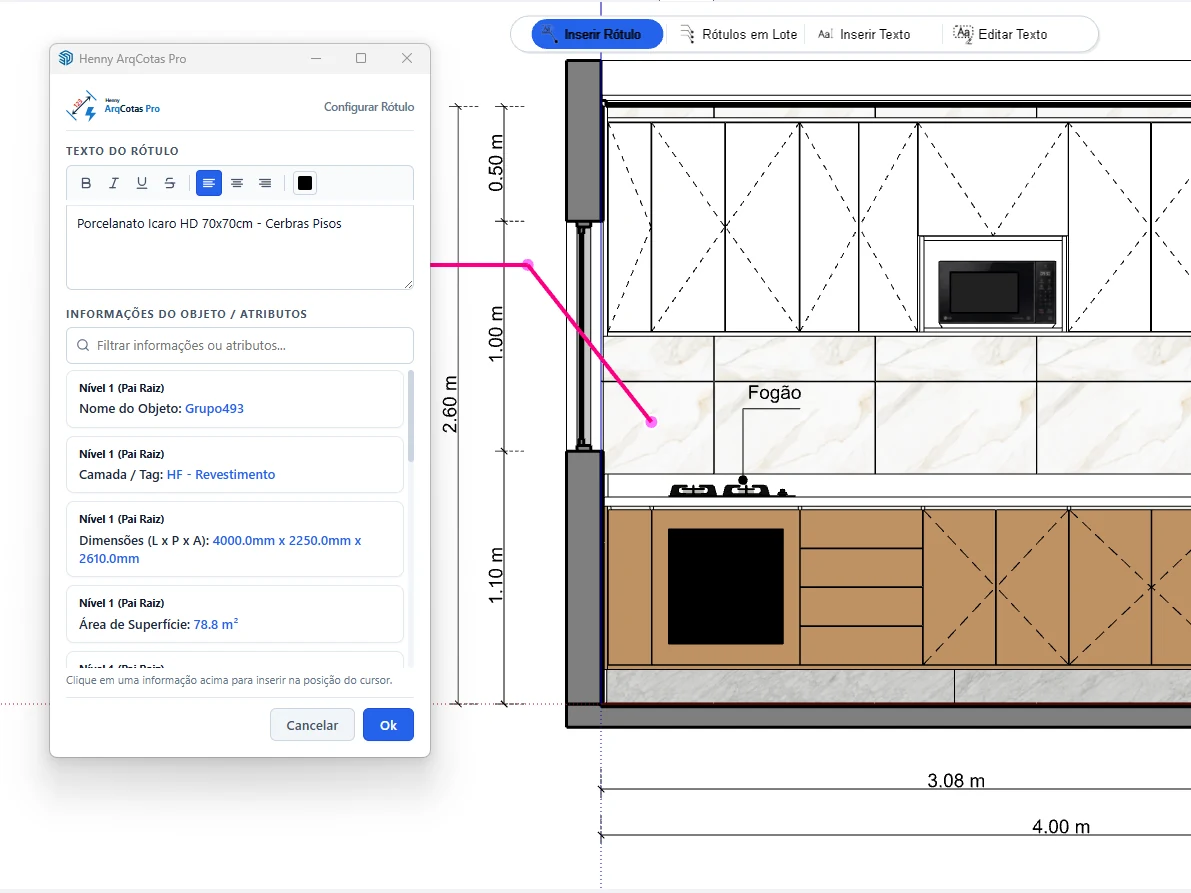Click the Configurar Rótulo heading text
The height and width of the screenshot is (893, 1191).
(x=369, y=107)
